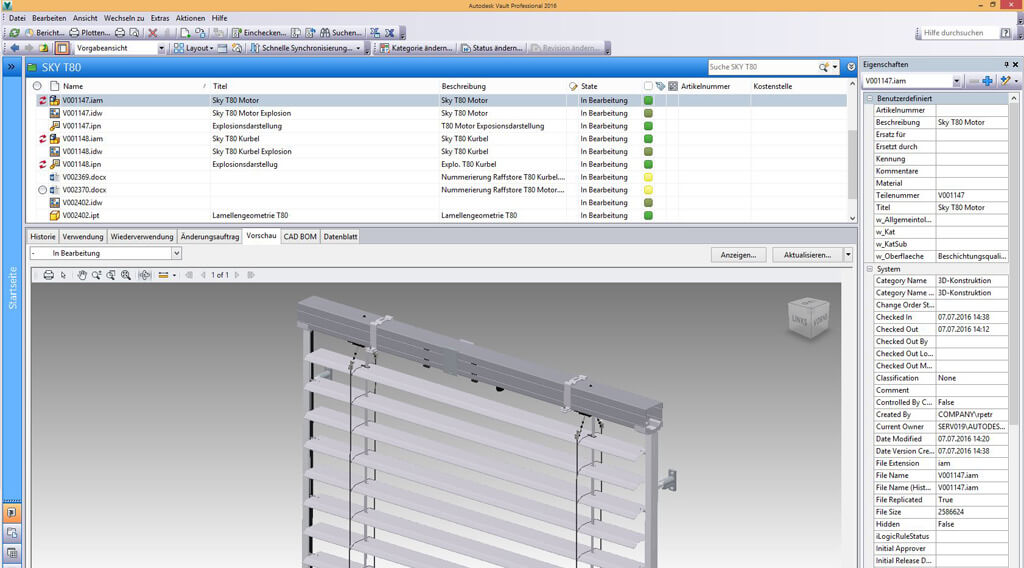Screen dimensions: 1024x568
Task: Click the blue plus icon in Eigenschaften
Action: (987, 81)
